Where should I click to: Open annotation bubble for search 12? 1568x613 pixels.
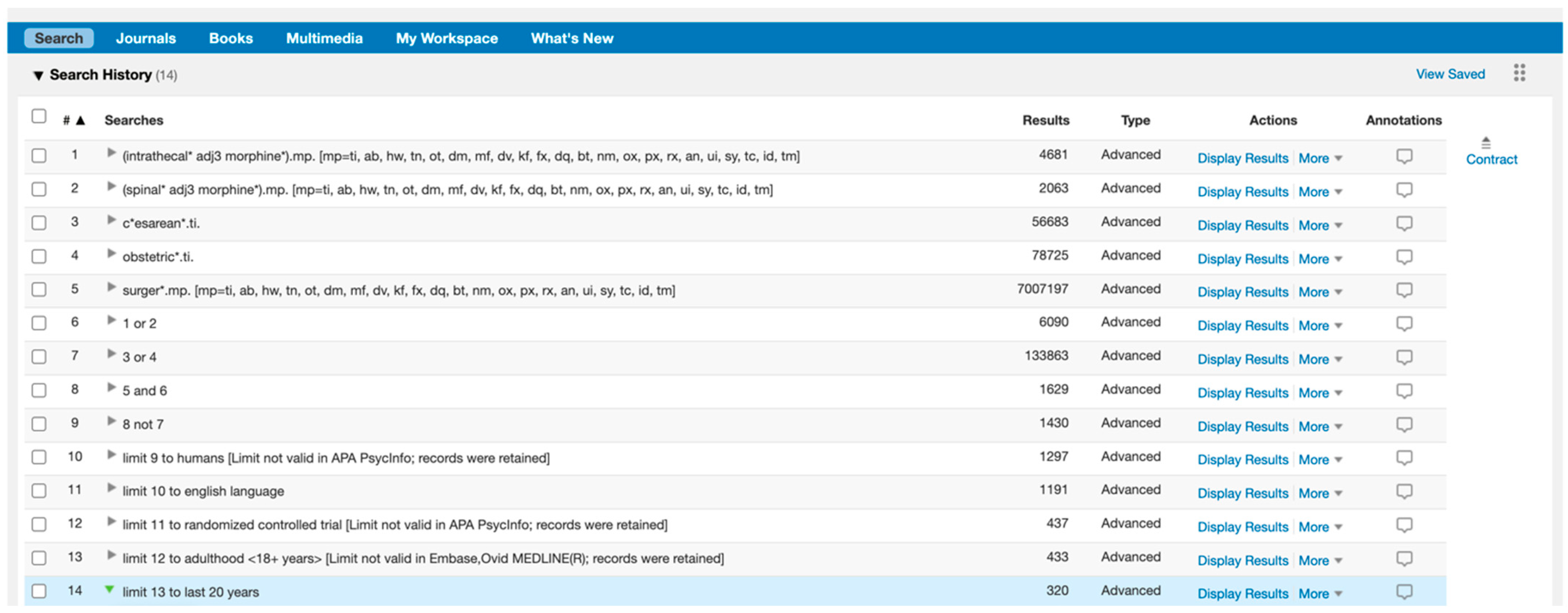click(1404, 525)
